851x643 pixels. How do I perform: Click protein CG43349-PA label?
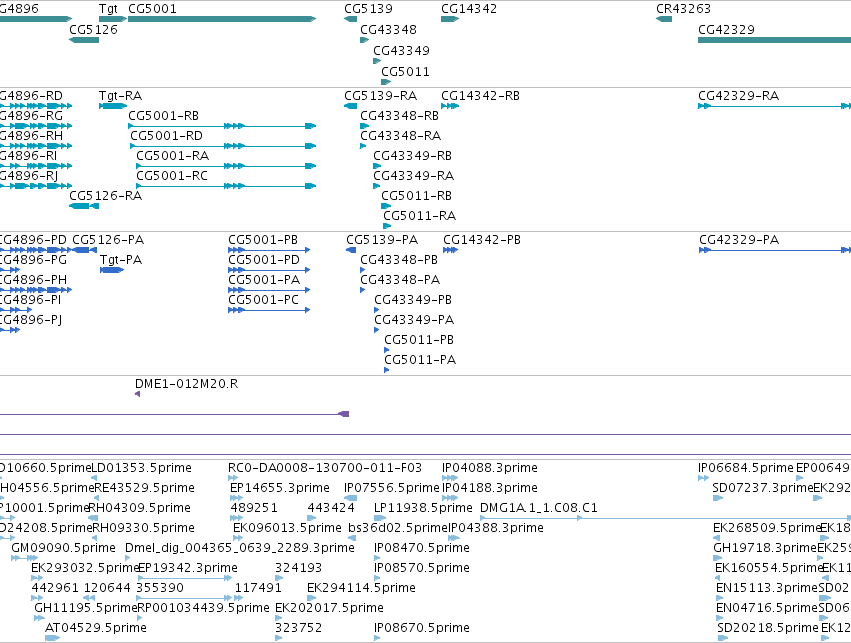tap(414, 320)
